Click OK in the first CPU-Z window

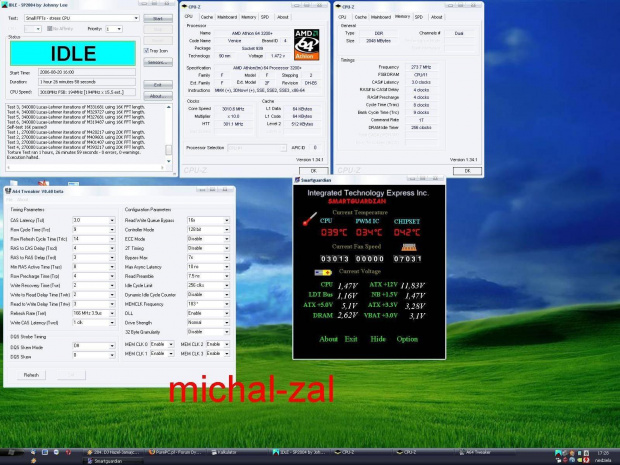pyautogui.click(x=314, y=171)
